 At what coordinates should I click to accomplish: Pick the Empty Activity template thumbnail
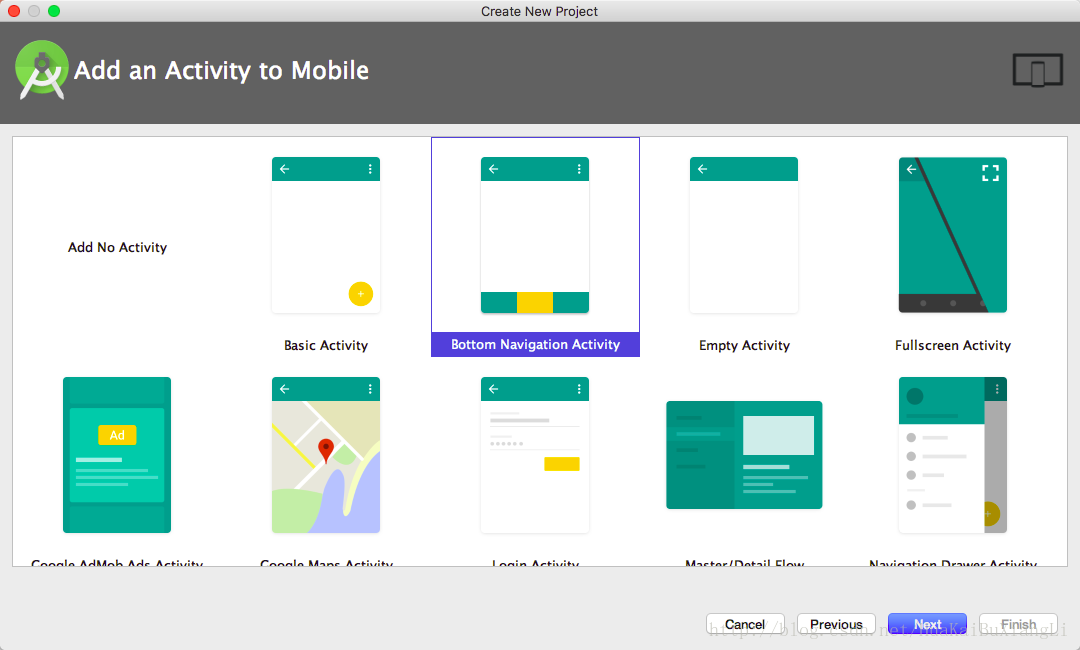pyautogui.click(x=744, y=235)
